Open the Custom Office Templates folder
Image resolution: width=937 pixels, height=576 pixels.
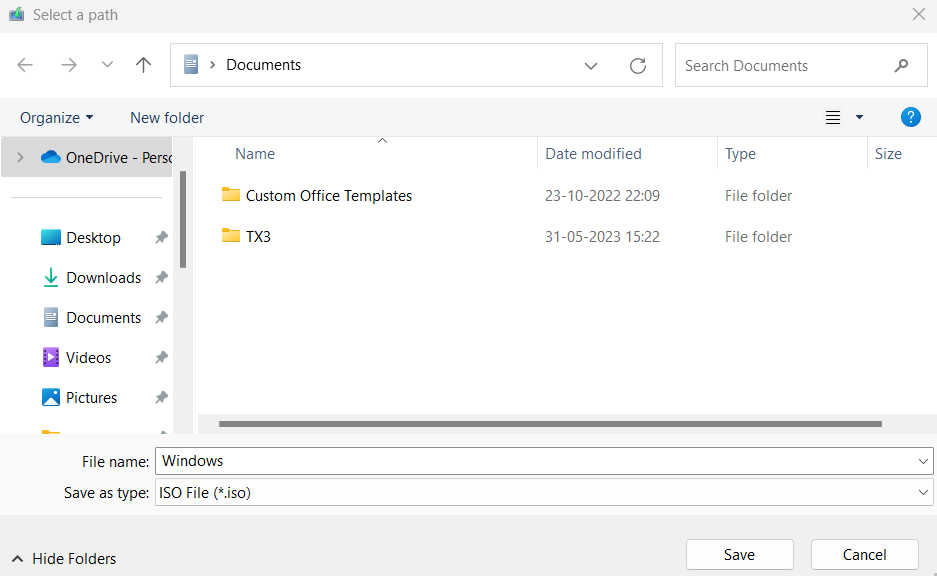[328, 196]
